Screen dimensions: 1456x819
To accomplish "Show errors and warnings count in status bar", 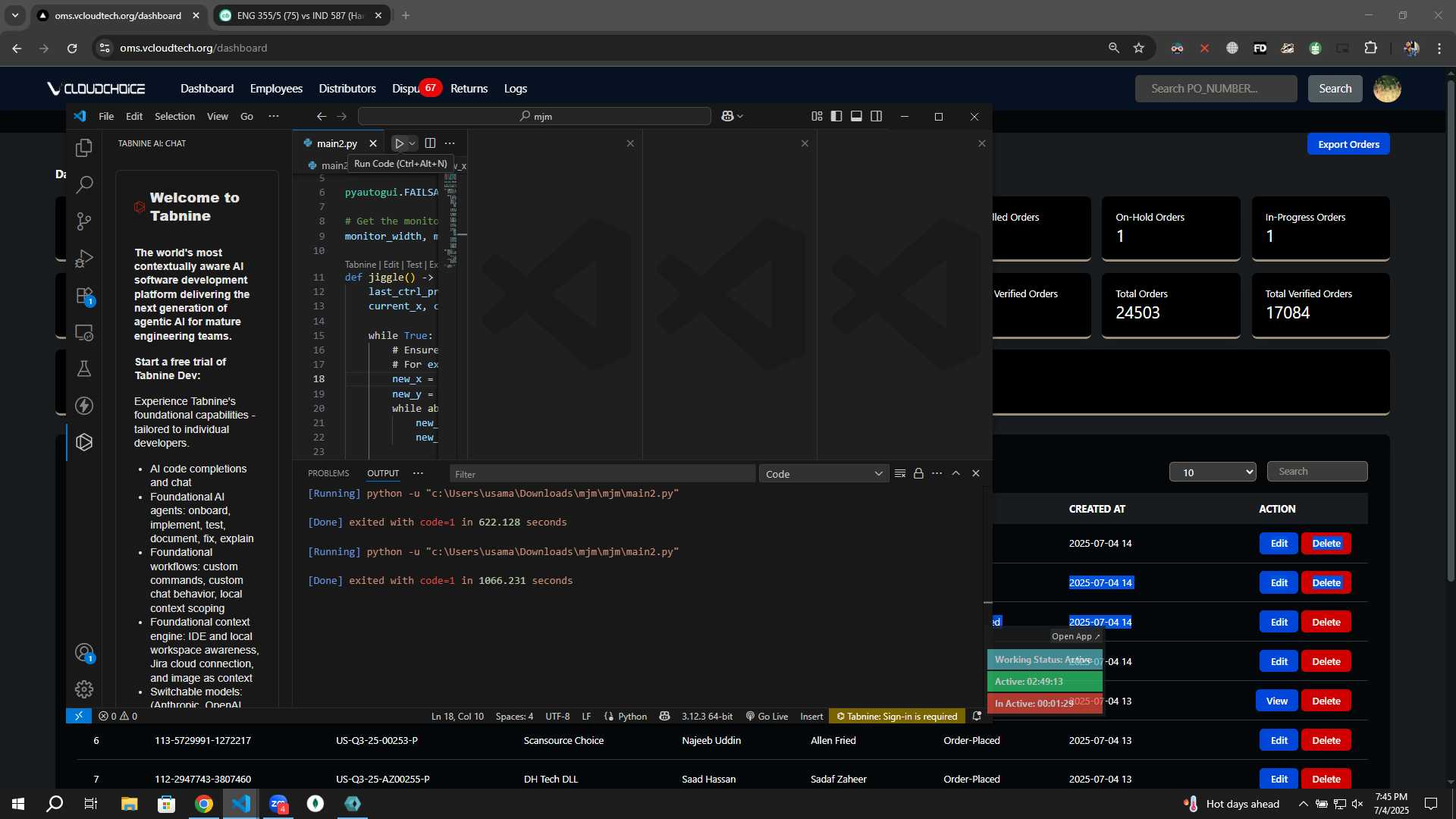I will tap(118, 716).
